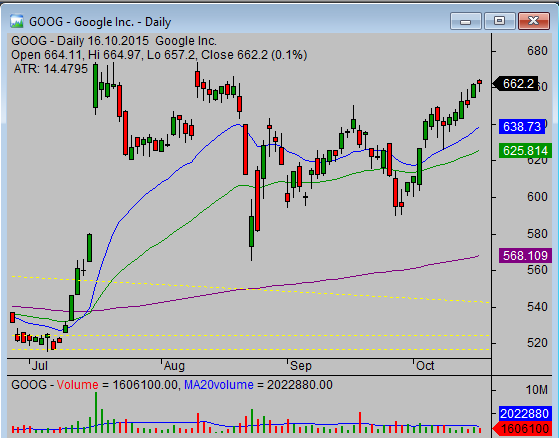Click the MA20volume value 2022880.00
This screenshot has width=559, height=438.
click(x=300, y=385)
